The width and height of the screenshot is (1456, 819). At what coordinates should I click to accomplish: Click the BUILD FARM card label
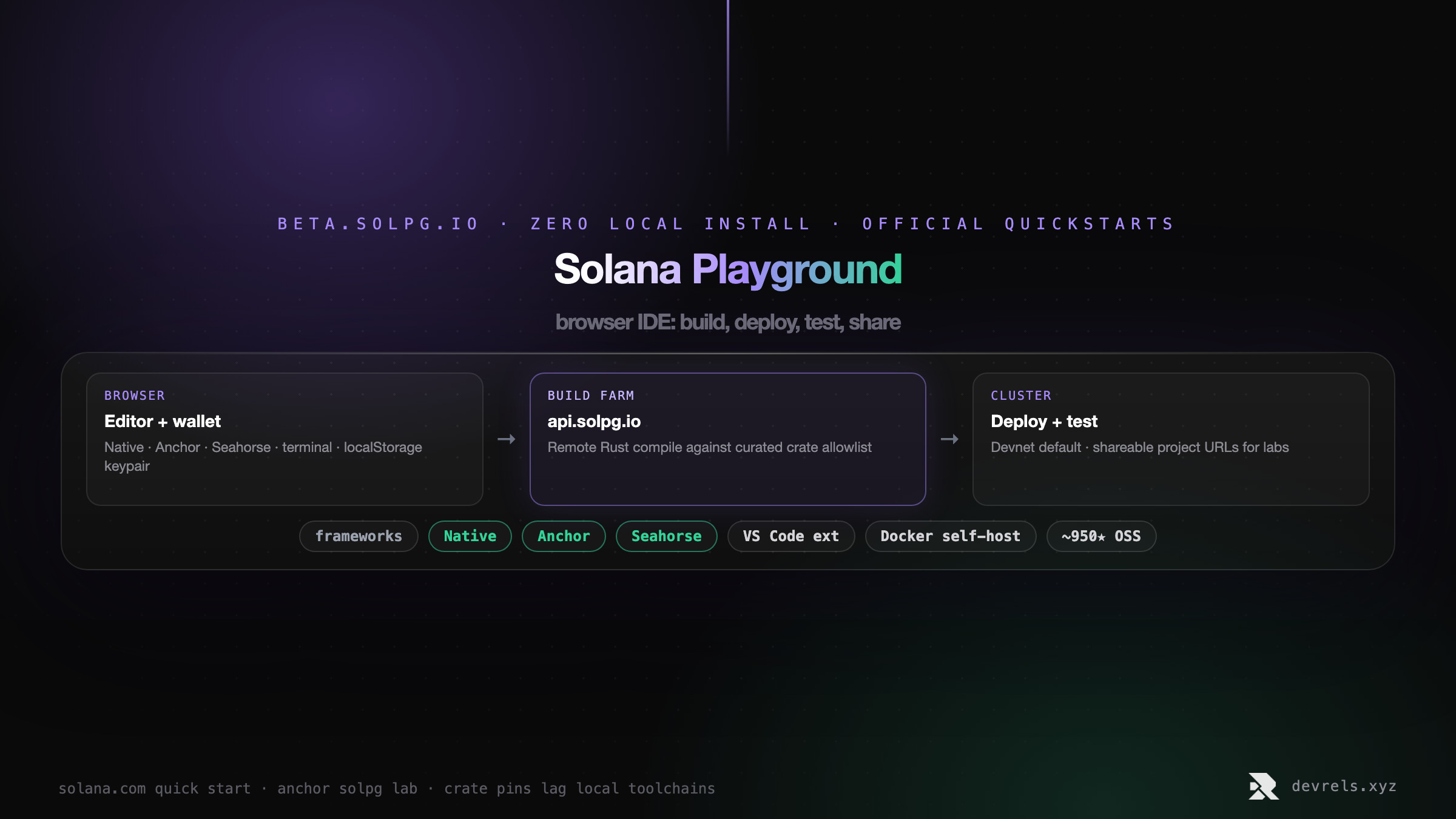[591, 396]
